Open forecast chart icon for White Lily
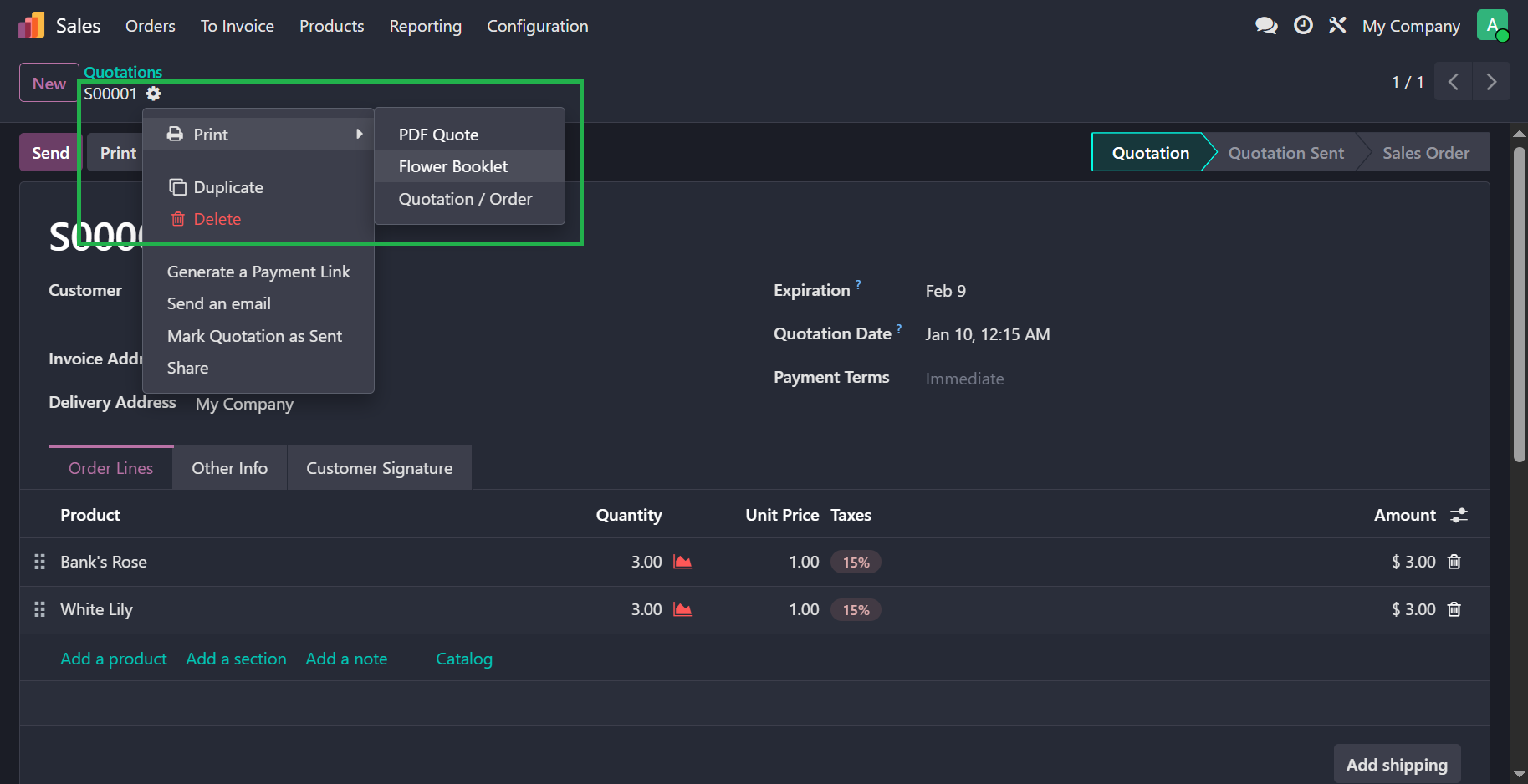This screenshot has width=1528, height=784. 682,609
